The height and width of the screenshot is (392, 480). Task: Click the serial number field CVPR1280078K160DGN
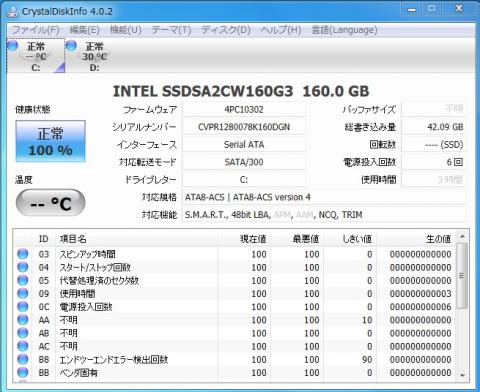click(x=244, y=127)
